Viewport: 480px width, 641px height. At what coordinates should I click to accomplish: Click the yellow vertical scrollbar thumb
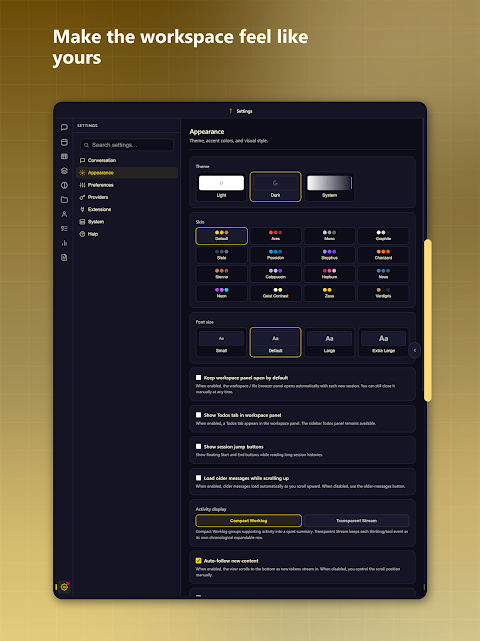(x=428, y=320)
